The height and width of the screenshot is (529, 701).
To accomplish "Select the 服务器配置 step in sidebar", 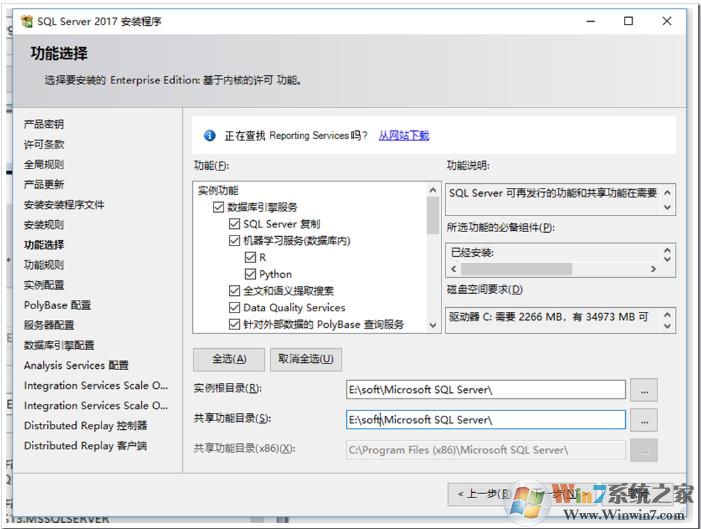I will pos(49,325).
